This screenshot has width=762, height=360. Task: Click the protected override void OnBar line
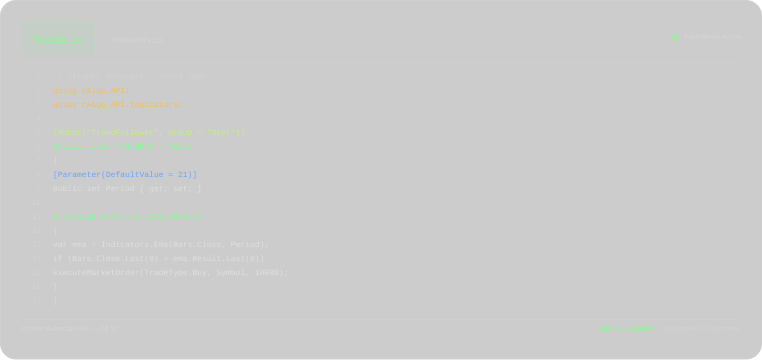127,217
